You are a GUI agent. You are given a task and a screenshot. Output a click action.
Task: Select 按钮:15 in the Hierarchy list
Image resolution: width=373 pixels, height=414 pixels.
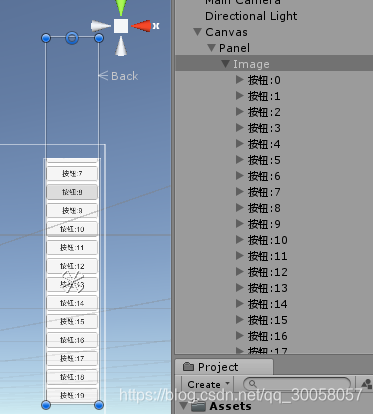click(x=268, y=320)
